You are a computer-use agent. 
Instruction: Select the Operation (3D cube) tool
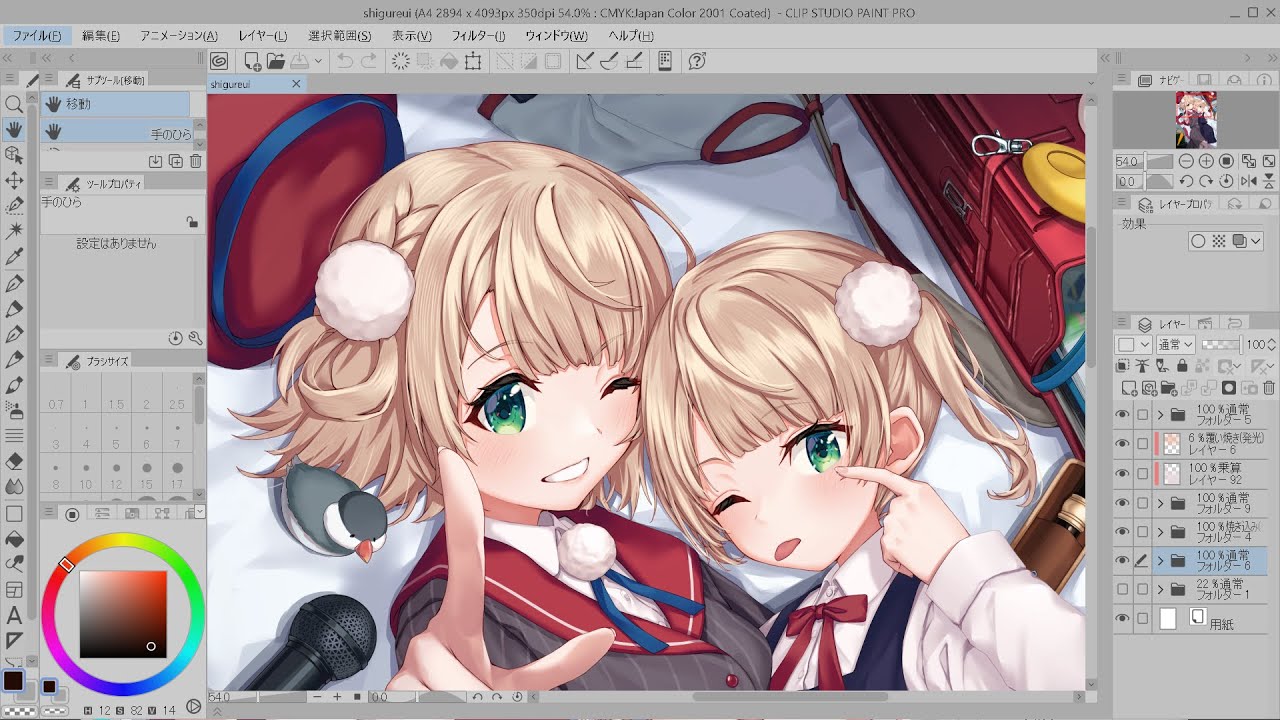click(14, 155)
